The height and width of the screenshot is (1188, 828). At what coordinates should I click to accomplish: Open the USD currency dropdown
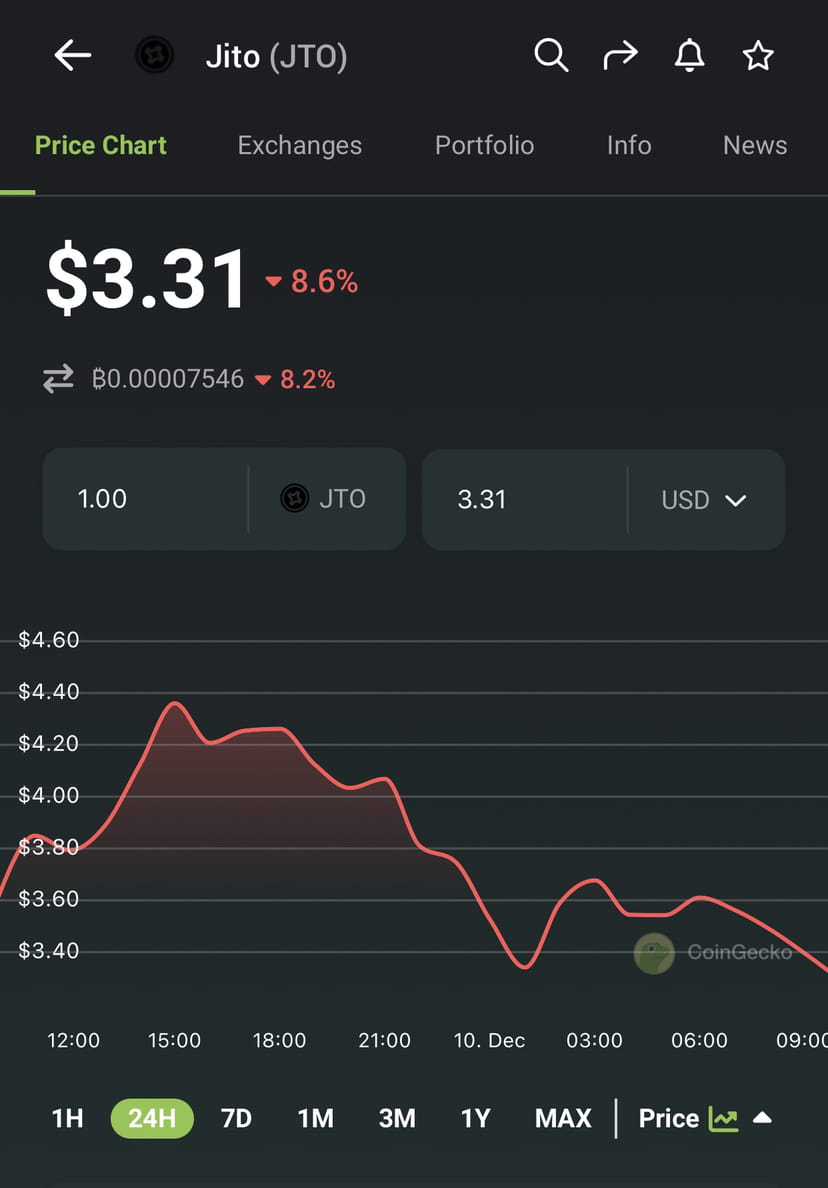705,499
